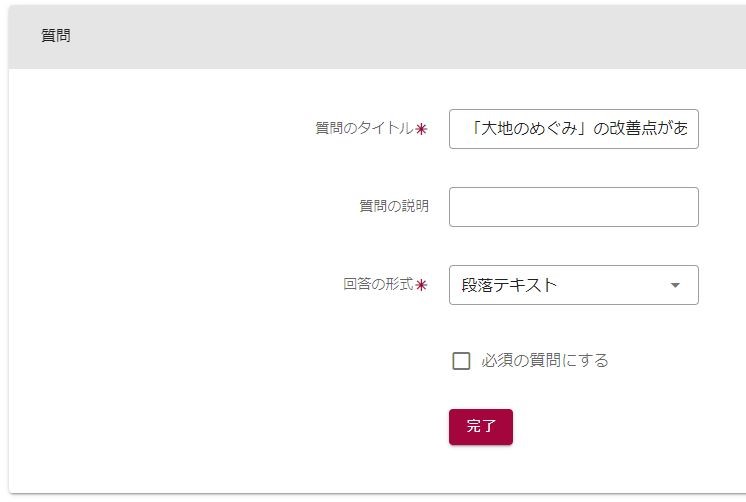
Task: Enable the 必須の質問にする checkbox
Action: pos(461,361)
